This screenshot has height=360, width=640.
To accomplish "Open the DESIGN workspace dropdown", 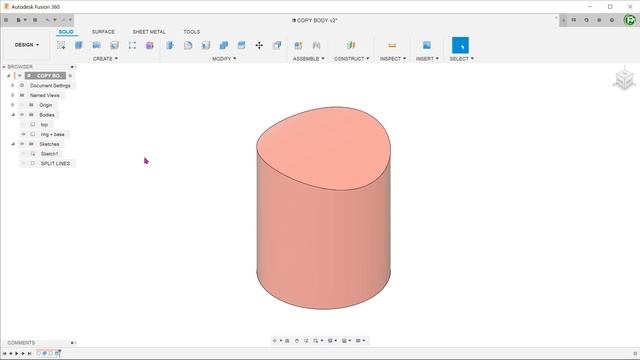I will tap(27, 45).
